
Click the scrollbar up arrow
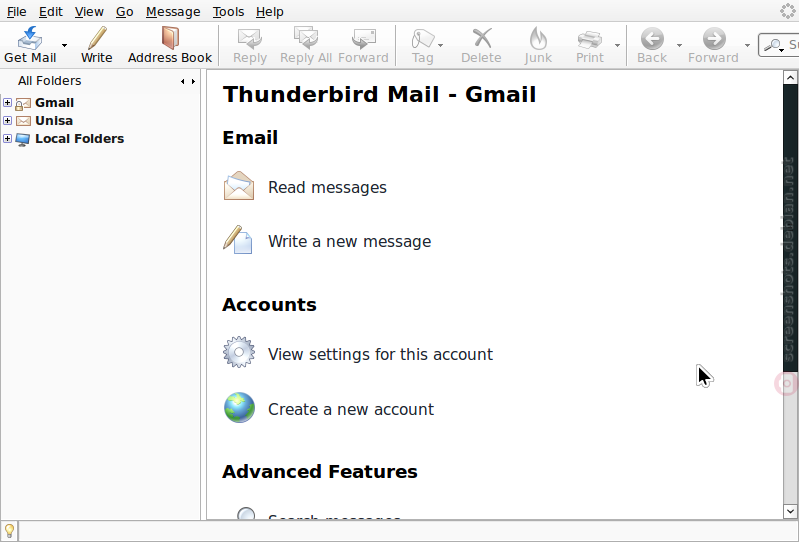click(790, 77)
